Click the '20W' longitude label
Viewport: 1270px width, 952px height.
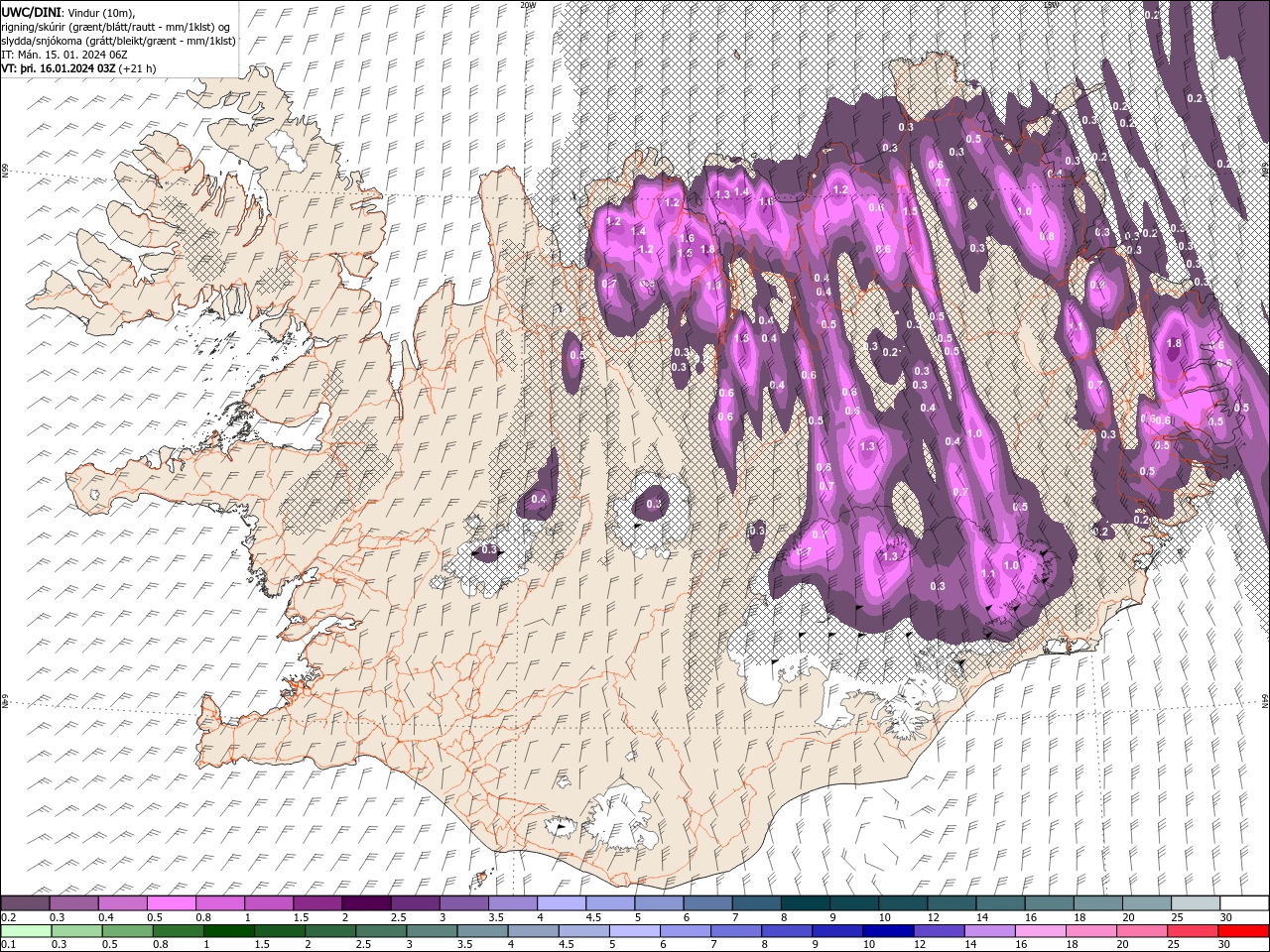coord(528,5)
